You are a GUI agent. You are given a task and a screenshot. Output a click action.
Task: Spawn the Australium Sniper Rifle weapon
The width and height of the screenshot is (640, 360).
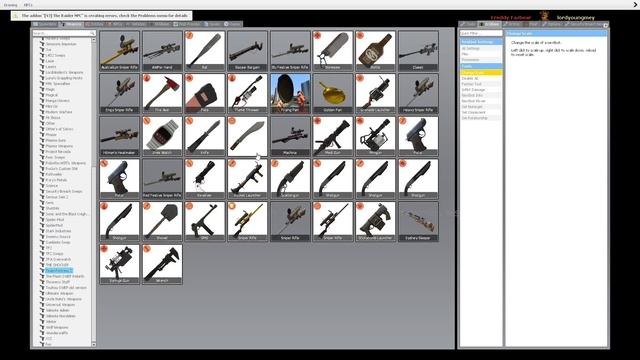coord(120,51)
